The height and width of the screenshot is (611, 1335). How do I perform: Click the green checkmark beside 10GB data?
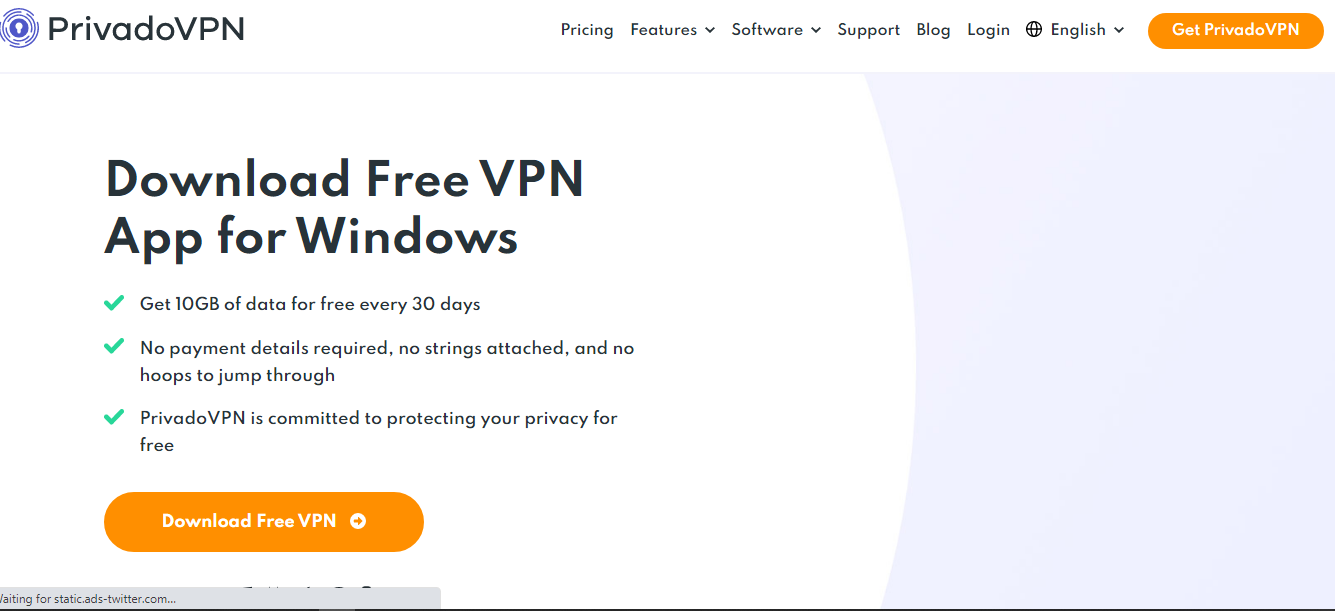click(x=114, y=302)
